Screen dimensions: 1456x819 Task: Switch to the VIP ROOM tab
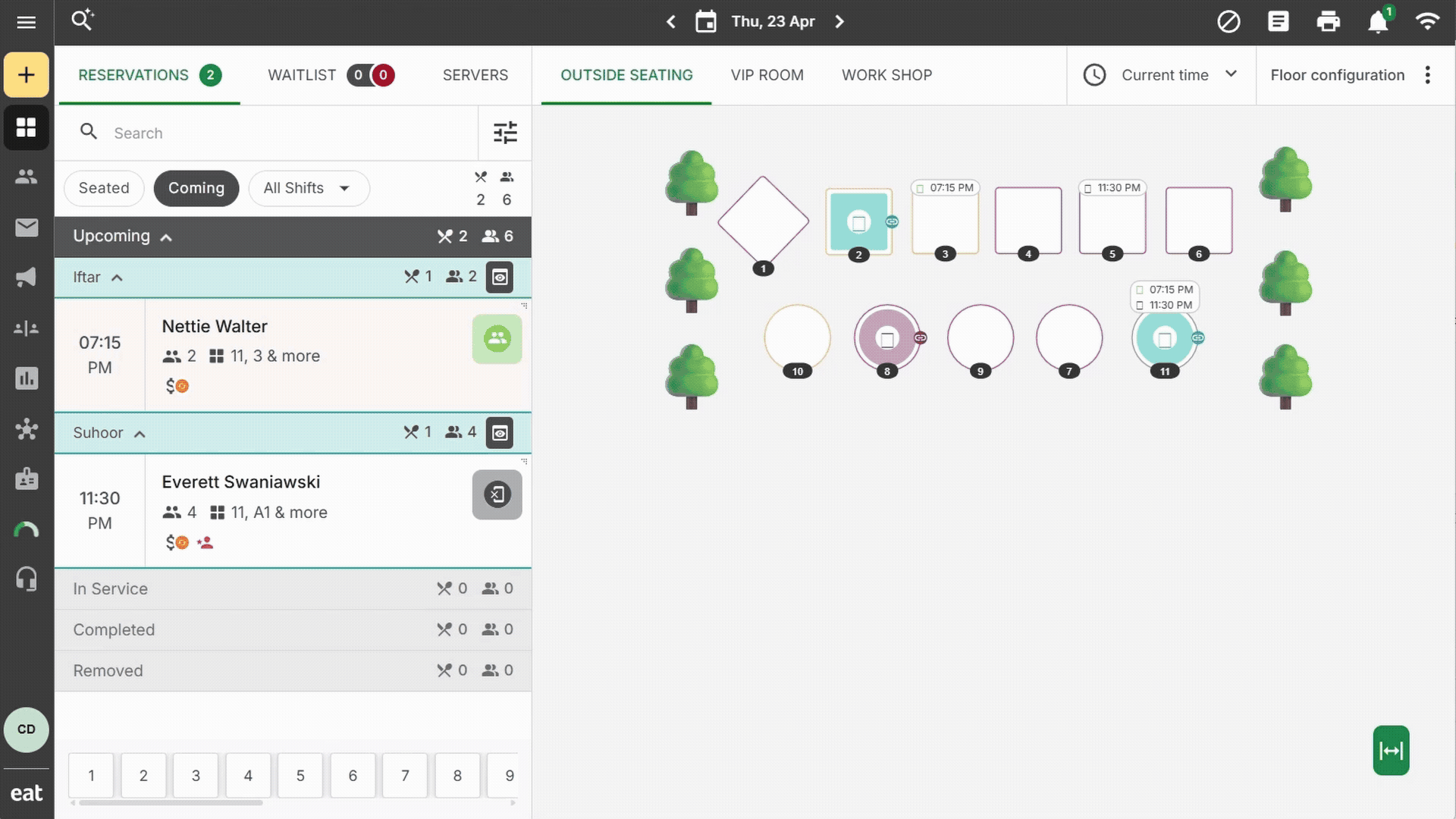tap(767, 75)
